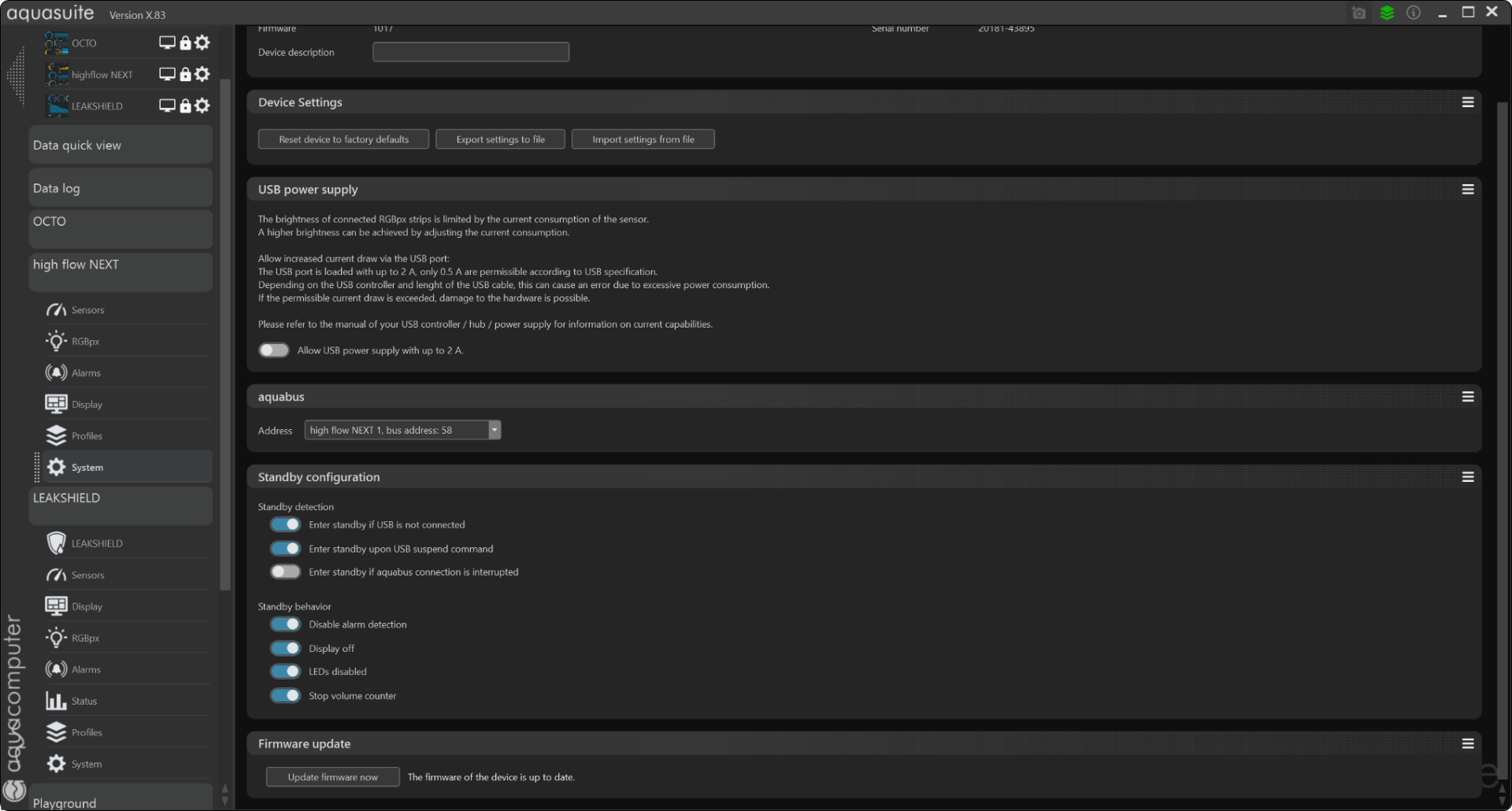
Task: Open gear settings for LEAKSHIELD device
Action: [202, 106]
